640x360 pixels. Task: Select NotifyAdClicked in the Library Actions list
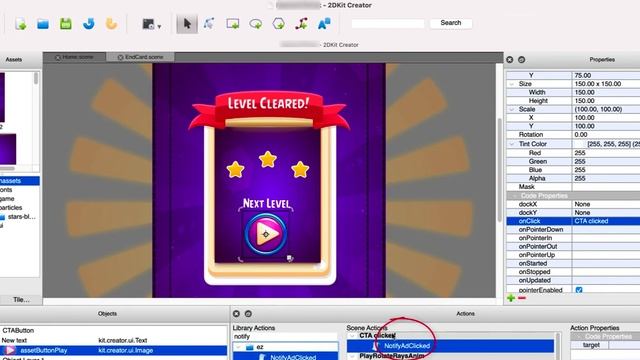tap(293, 357)
